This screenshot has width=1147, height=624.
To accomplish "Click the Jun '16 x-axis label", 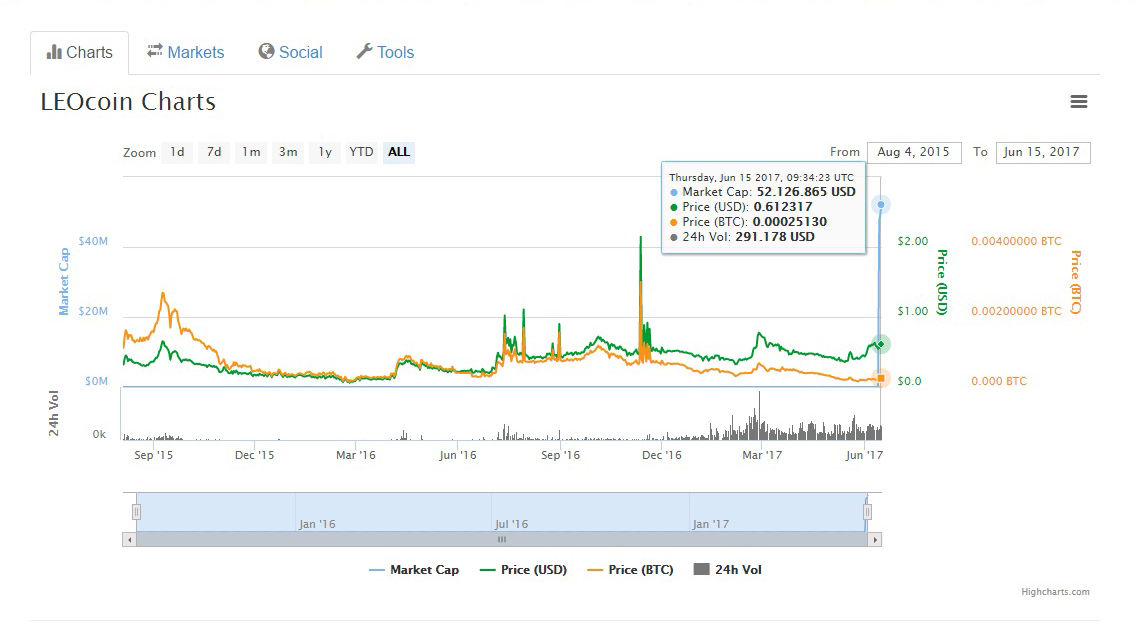I will (x=457, y=455).
